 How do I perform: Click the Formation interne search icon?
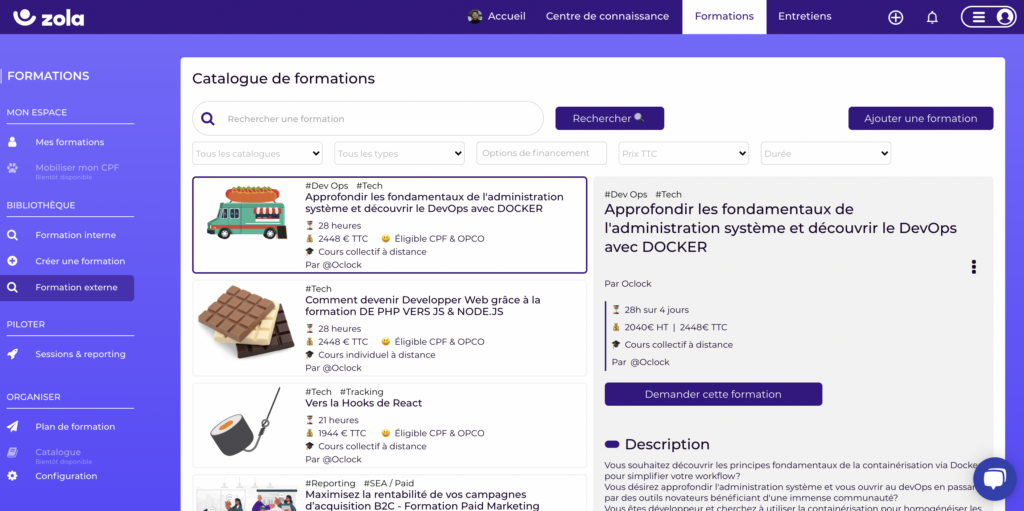coord(12,235)
